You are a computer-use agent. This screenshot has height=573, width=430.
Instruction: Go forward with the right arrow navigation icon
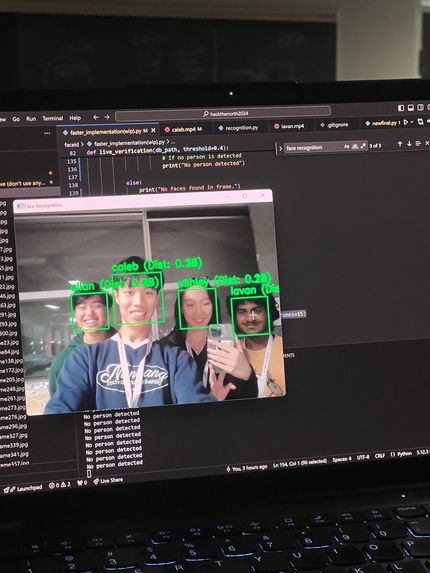click(107, 117)
